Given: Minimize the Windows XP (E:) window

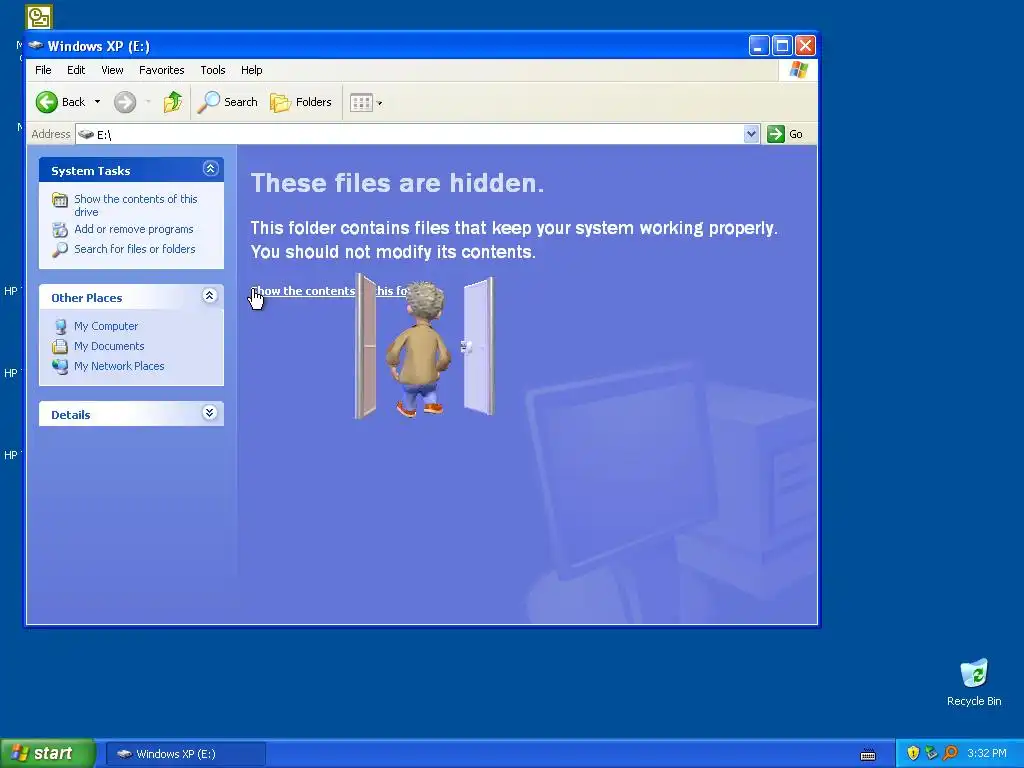Looking at the screenshot, I should pos(758,46).
